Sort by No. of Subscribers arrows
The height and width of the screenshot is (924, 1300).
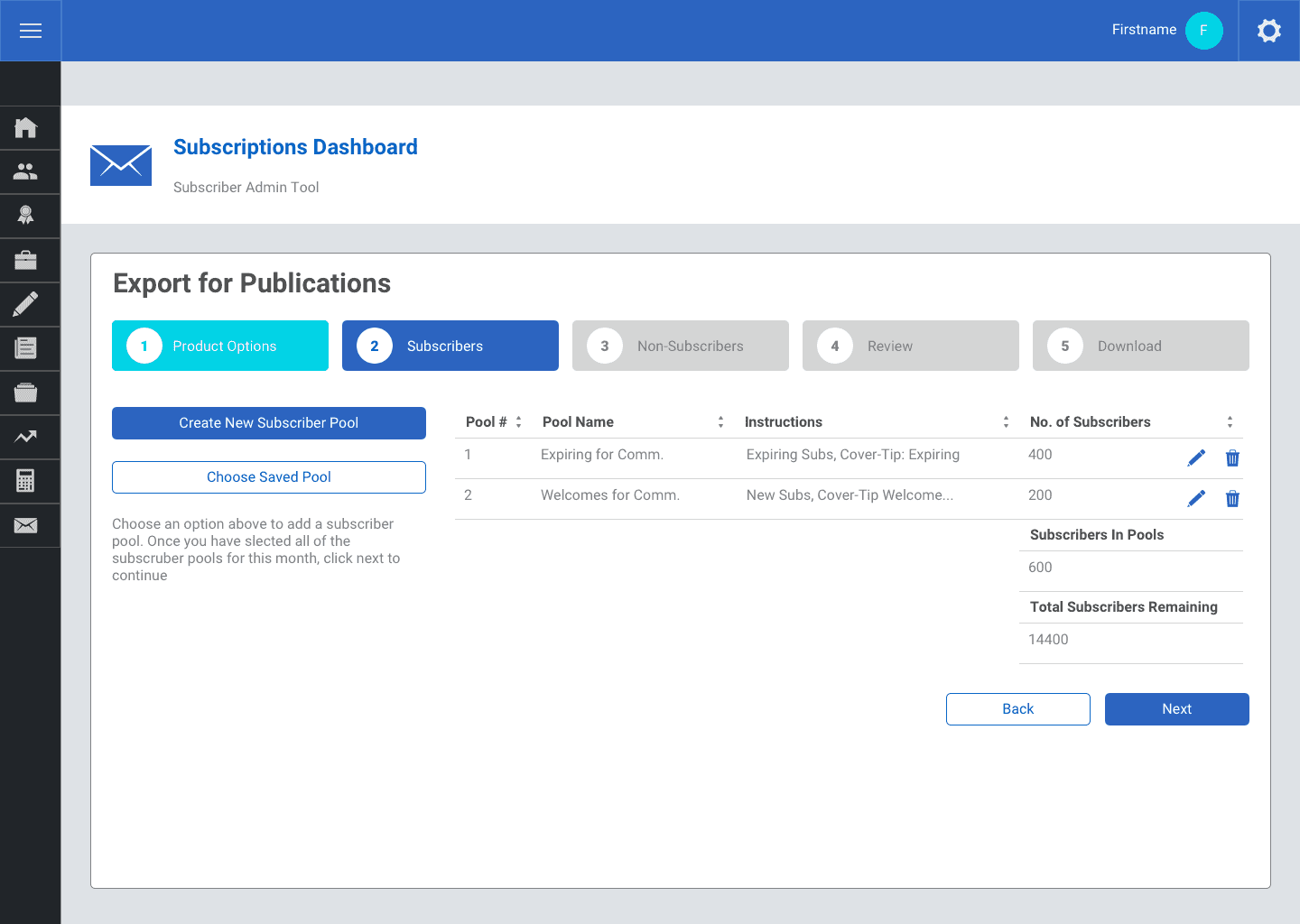coord(1230,422)
